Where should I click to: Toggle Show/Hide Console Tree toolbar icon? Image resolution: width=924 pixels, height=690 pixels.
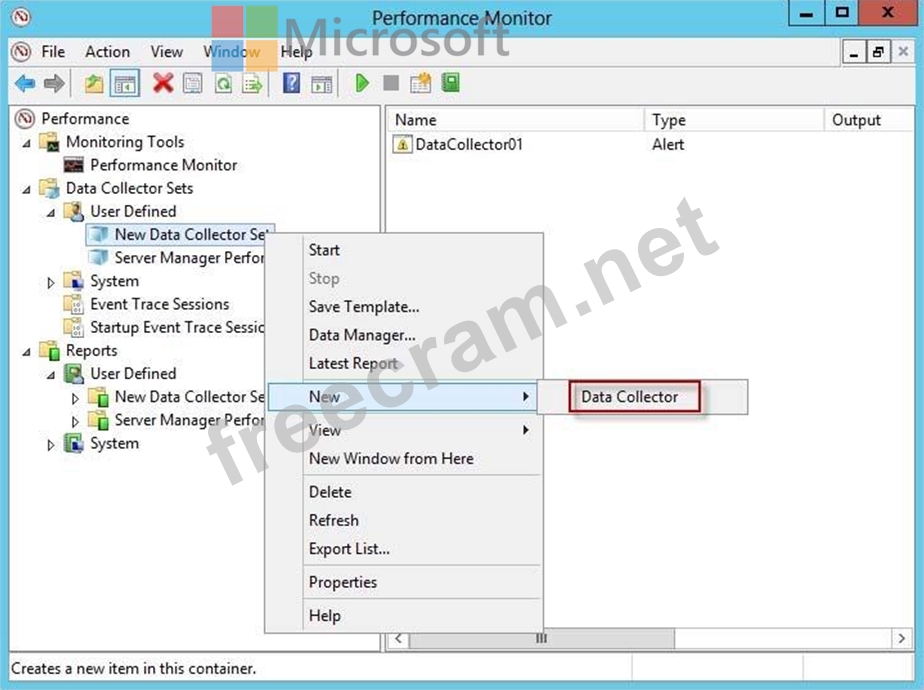point(125,84)
